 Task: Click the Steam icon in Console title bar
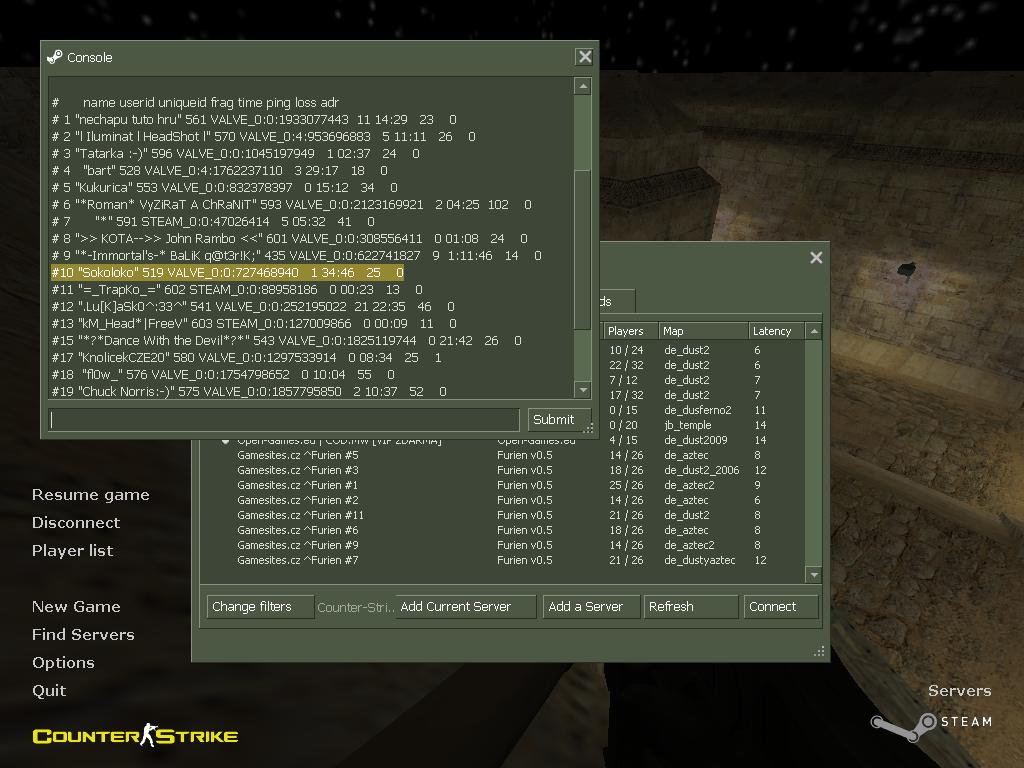(55, 57)
